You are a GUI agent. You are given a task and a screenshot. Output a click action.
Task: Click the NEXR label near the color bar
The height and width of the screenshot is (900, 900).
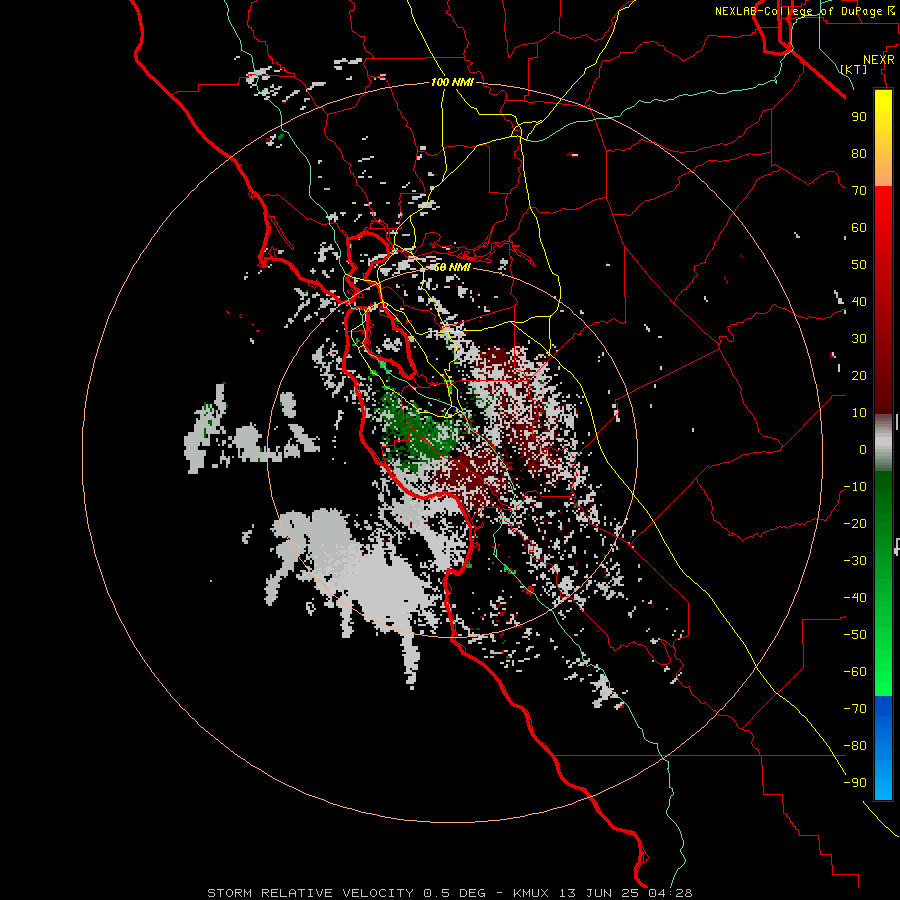(879, 60)
